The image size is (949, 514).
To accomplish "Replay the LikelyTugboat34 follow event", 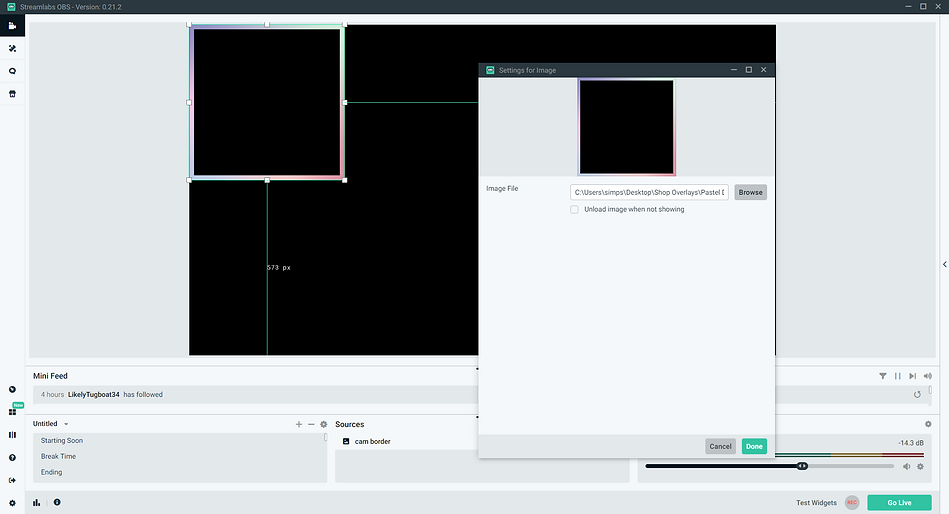I will (x=917, y=395).
